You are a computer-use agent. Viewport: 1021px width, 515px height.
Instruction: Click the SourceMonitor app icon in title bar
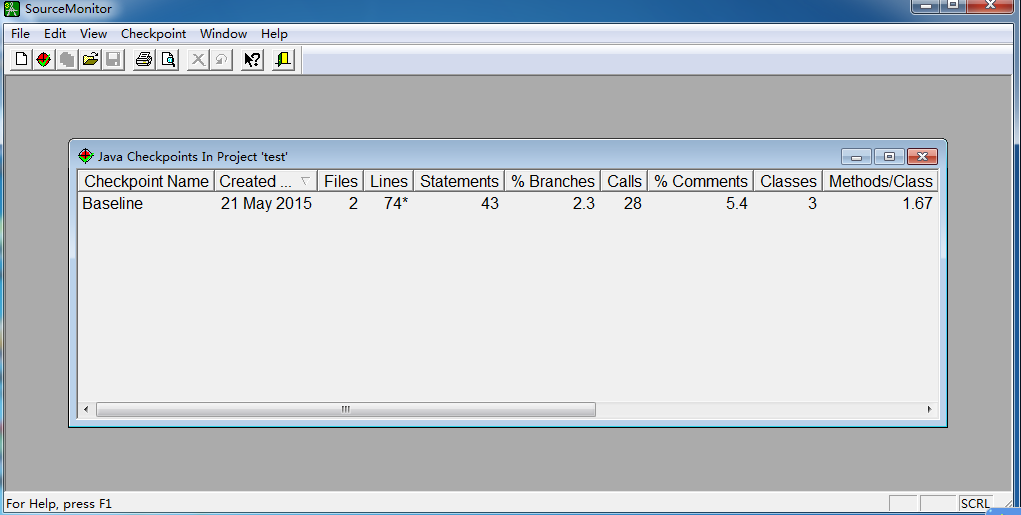point(12,9)
